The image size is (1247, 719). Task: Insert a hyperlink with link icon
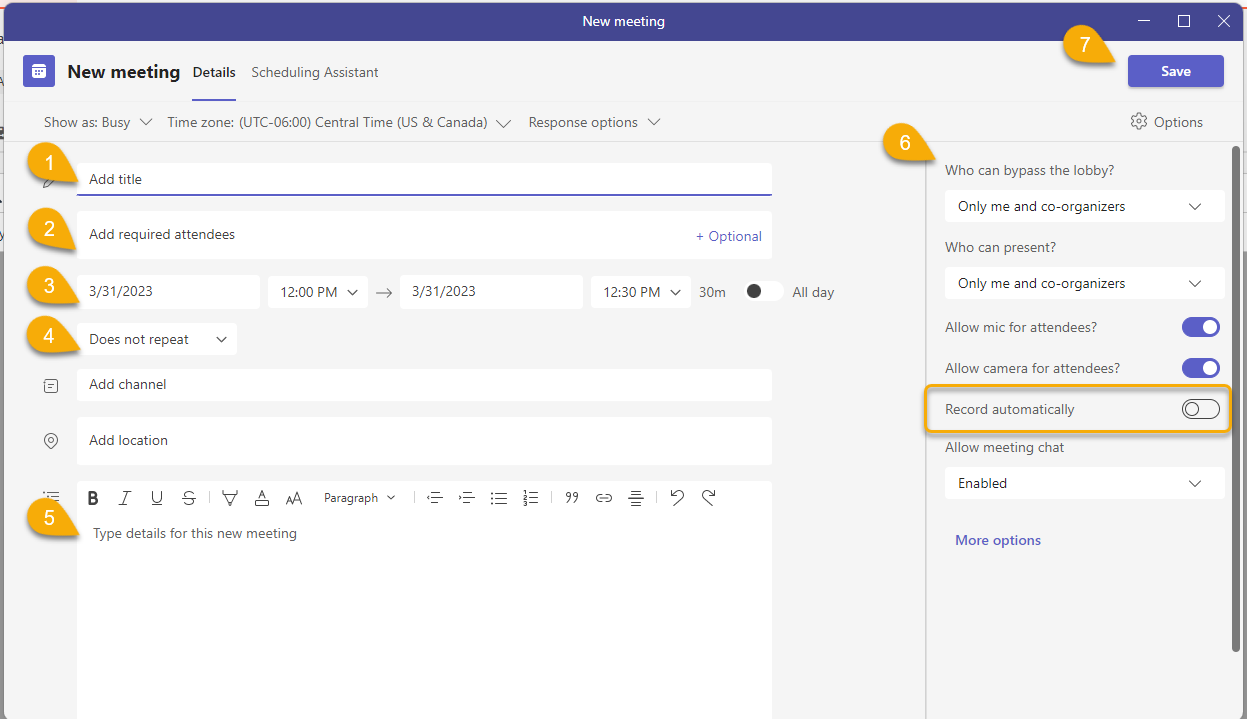pyautogui.click(x=604, y=498)
